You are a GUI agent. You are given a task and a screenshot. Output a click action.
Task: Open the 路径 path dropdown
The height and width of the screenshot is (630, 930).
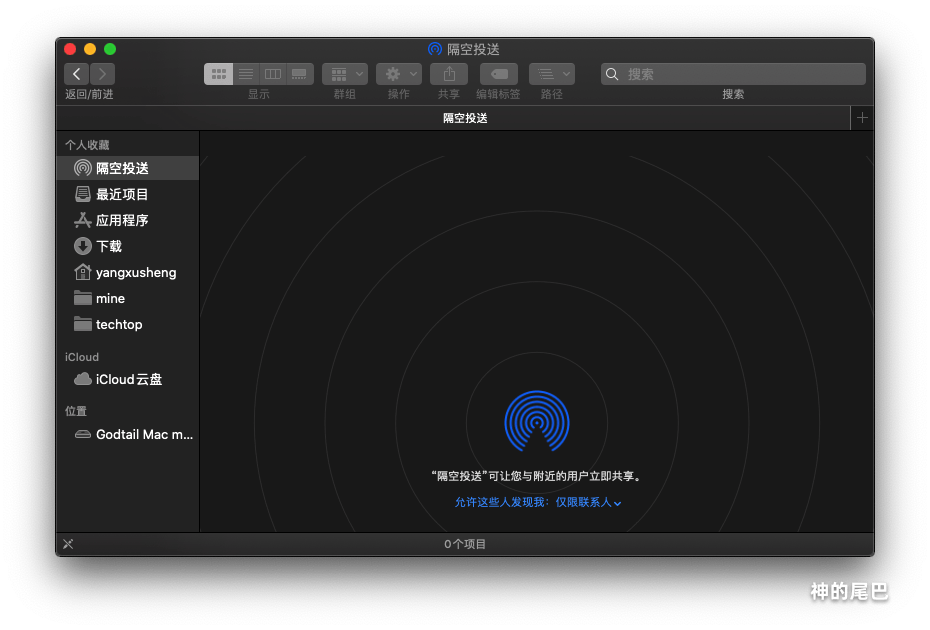pyautogui.click(x=551, y=74)
